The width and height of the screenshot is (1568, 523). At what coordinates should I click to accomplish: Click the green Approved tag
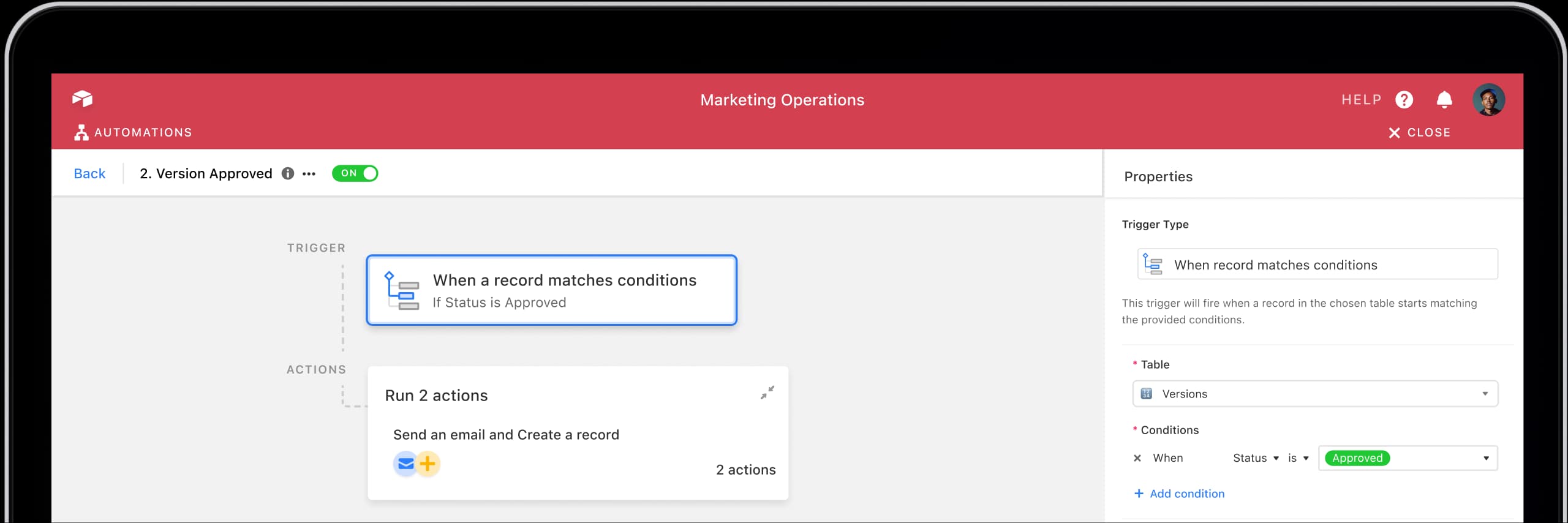coord(1357,458)
